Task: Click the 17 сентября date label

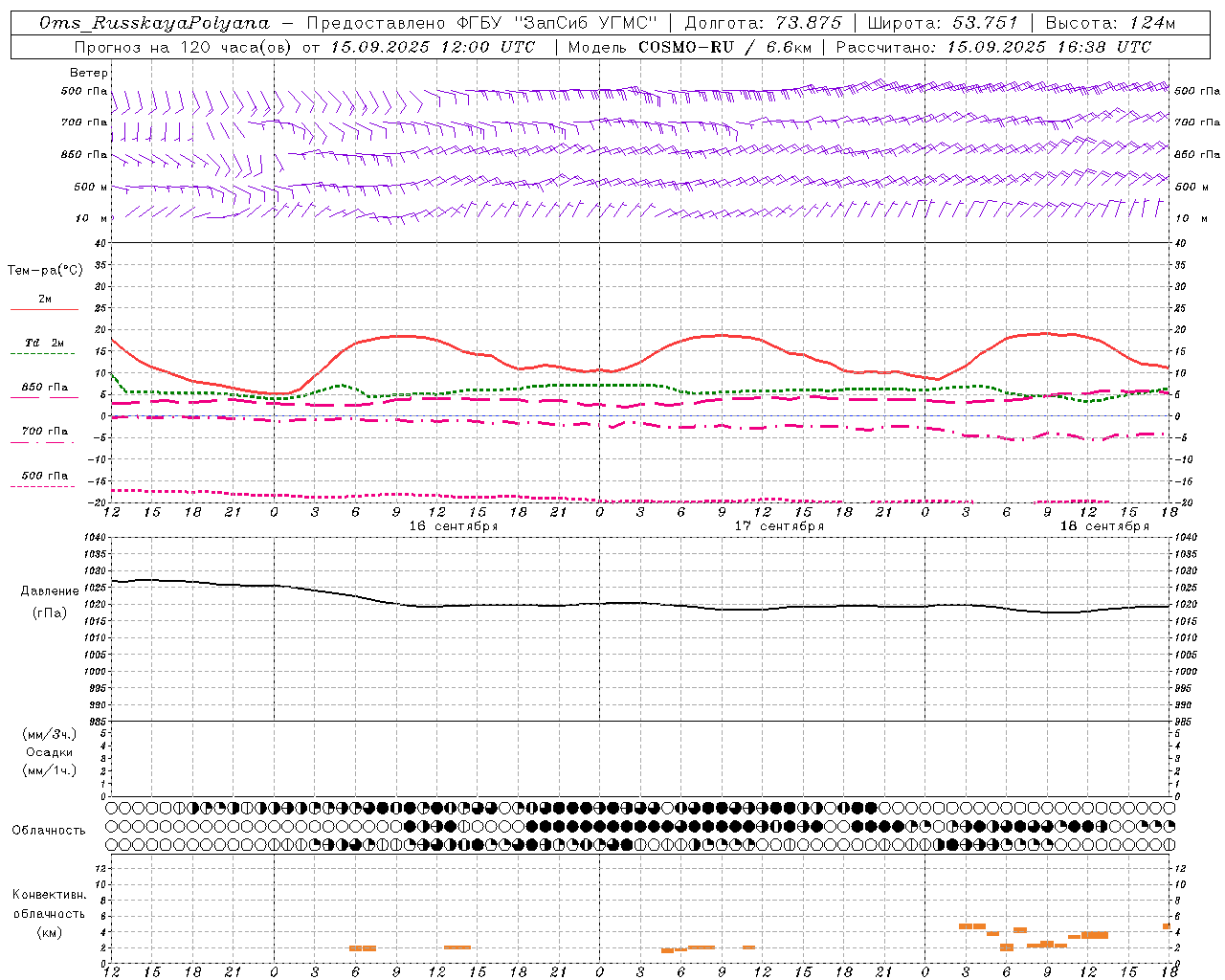Action: coord(779,526)
